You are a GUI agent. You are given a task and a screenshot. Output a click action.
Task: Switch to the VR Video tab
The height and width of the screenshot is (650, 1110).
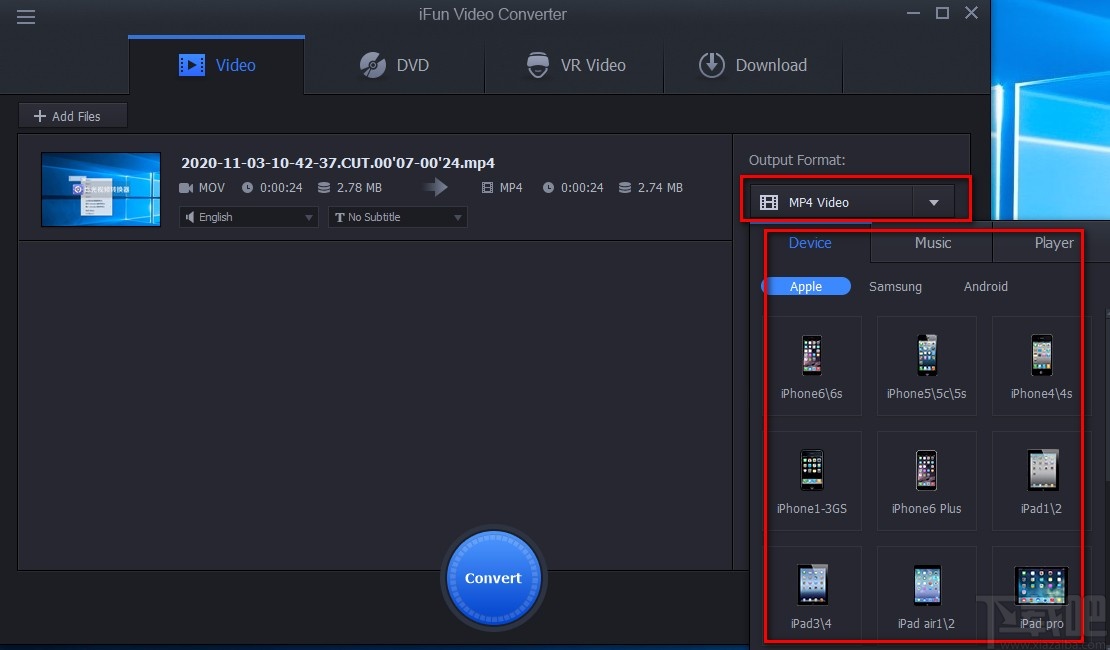pos(575,65)
